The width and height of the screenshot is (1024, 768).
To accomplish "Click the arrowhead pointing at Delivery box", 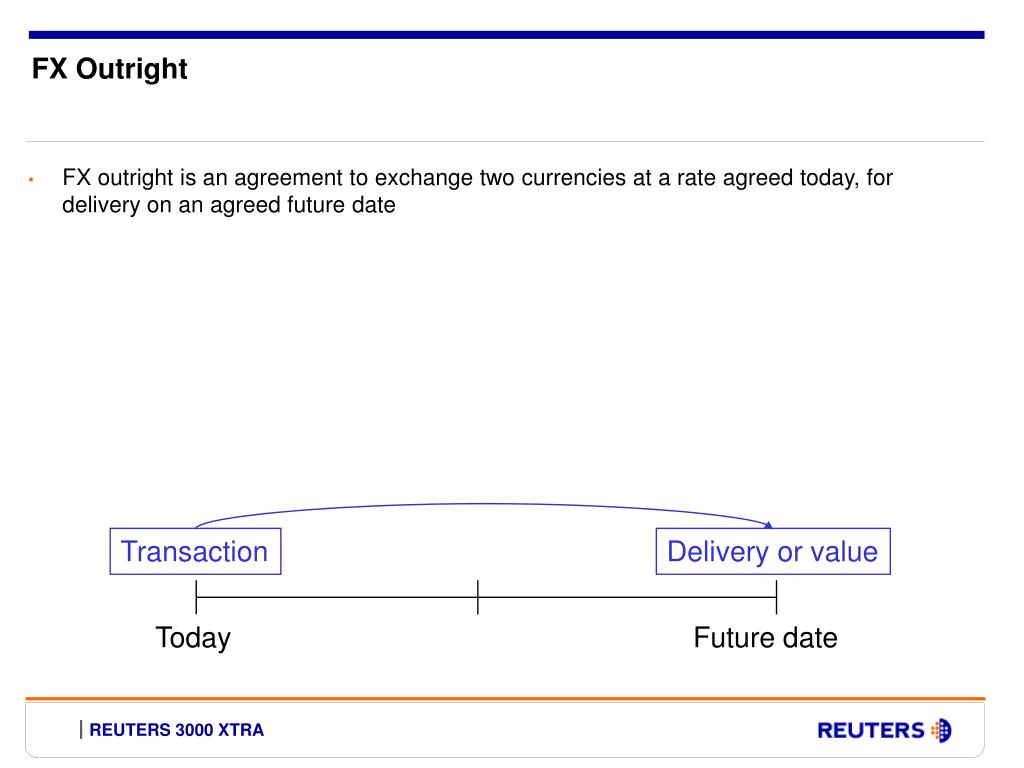I will [768, 524].
